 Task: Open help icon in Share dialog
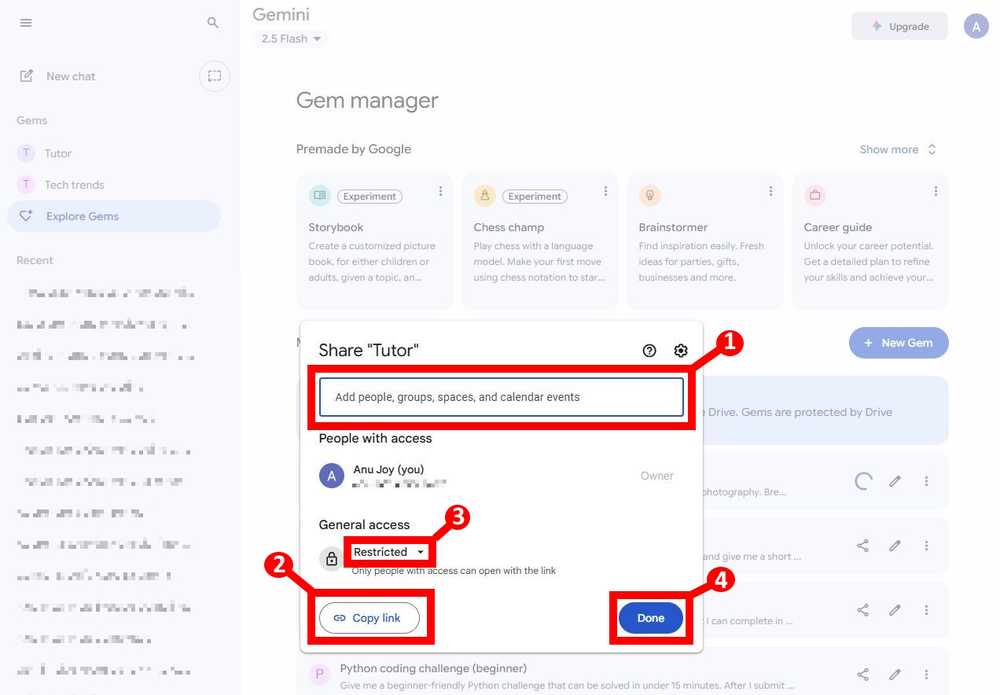tap(649, 351)
